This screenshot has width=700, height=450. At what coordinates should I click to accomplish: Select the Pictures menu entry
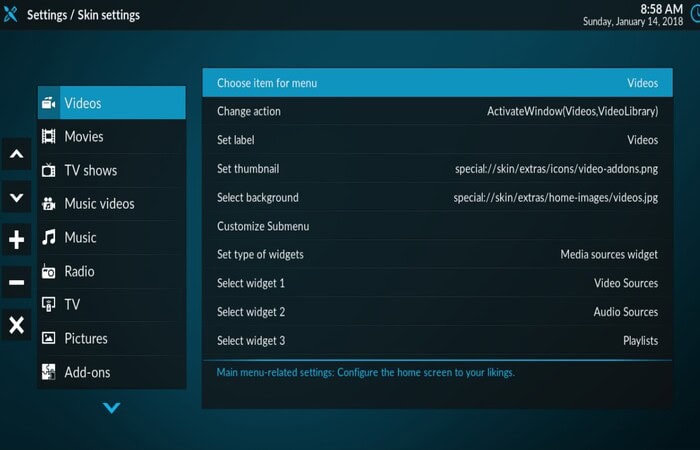click(x=112, y=338)
